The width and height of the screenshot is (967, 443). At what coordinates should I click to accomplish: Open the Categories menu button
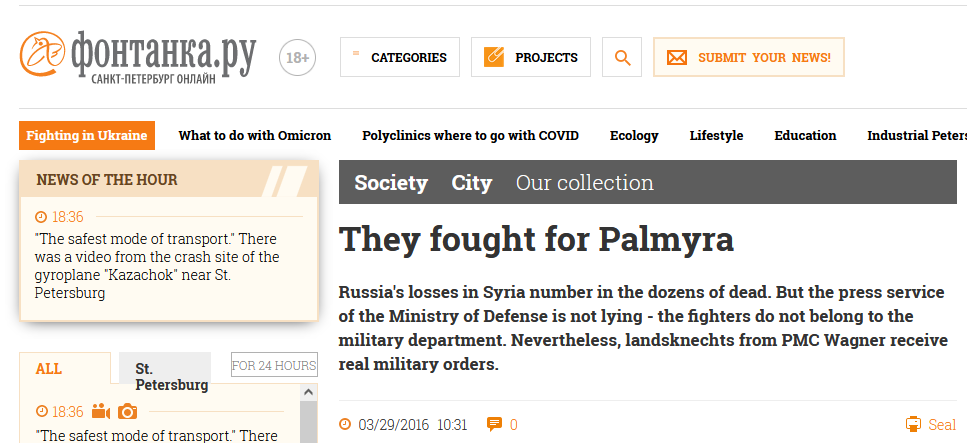coord(400,57)
